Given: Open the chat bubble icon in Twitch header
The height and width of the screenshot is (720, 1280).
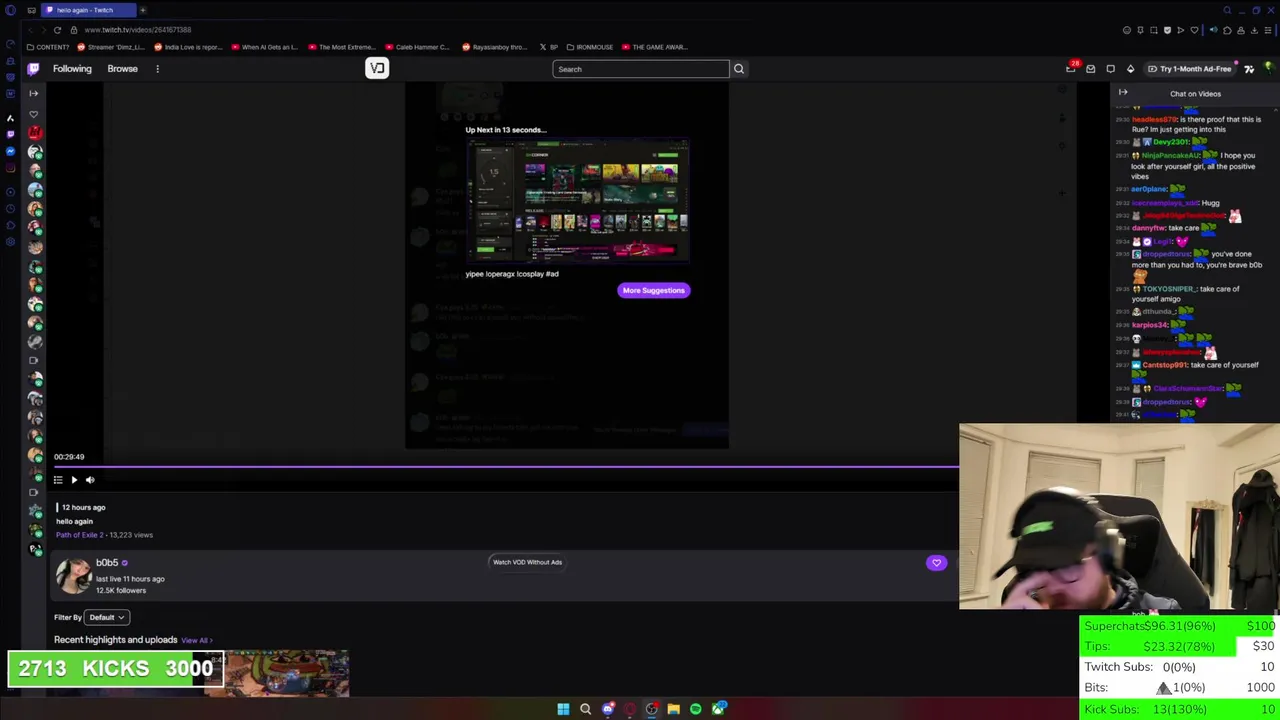Looking at the screenshot, I should 1110,69.
